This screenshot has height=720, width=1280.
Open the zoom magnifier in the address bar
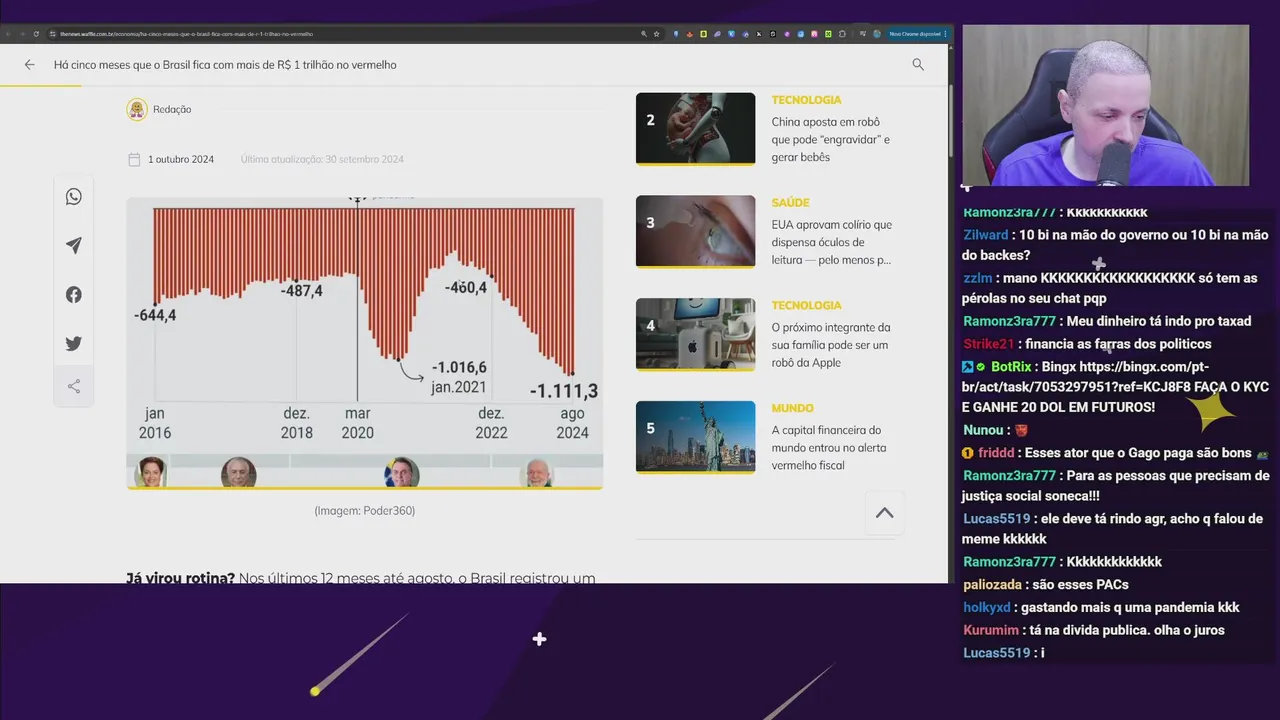coord(644,34)
